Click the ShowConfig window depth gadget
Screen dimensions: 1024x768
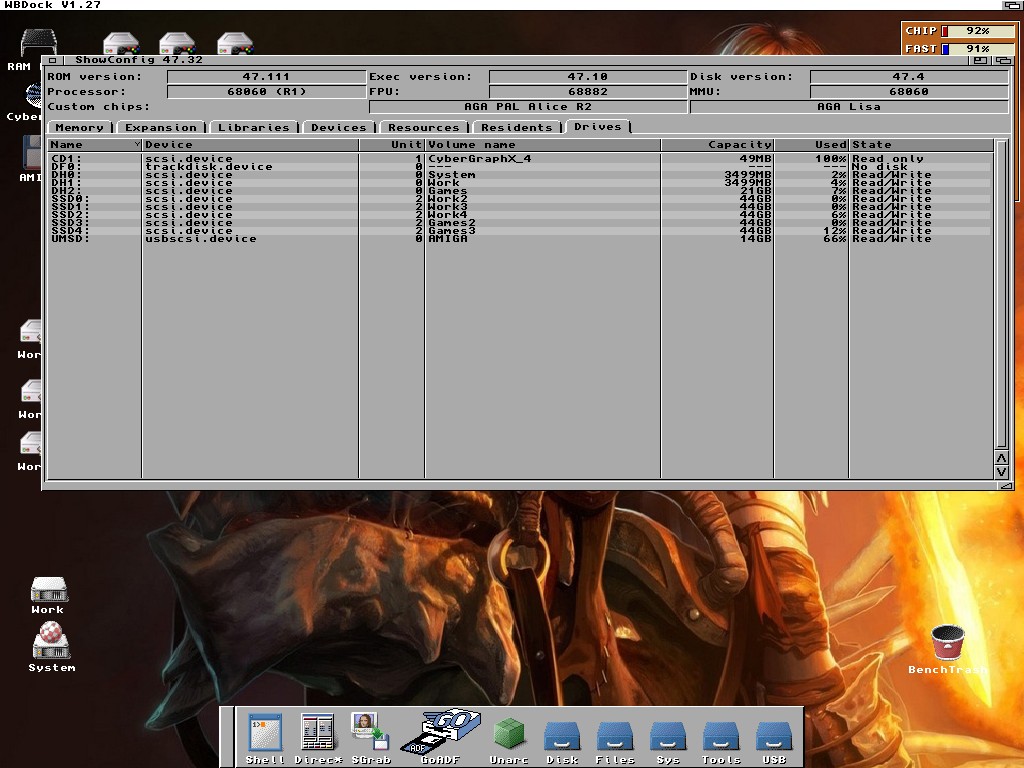pyautogui.click(x=1004, y=60)
